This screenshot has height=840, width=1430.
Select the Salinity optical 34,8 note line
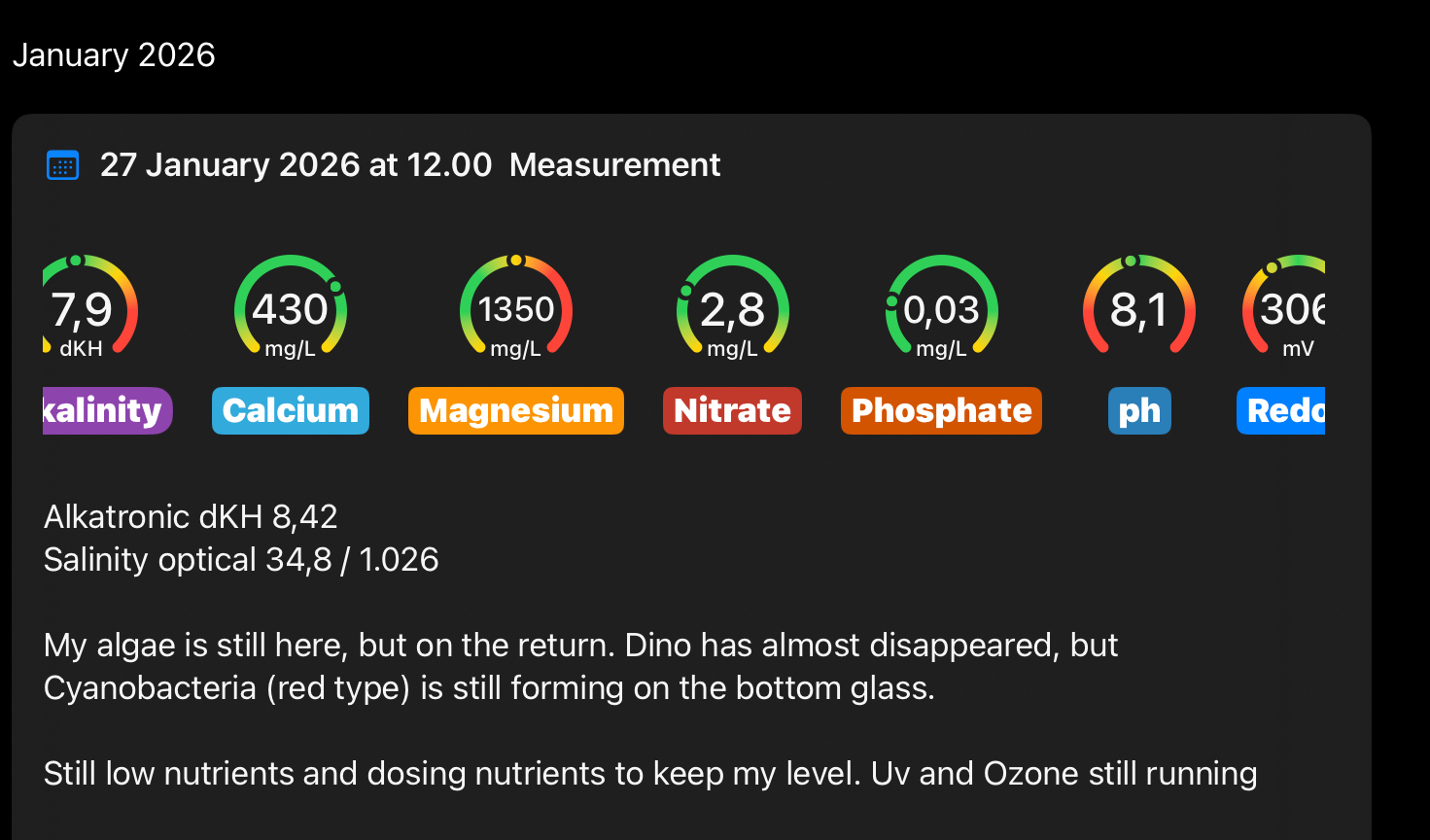[241, 560]
